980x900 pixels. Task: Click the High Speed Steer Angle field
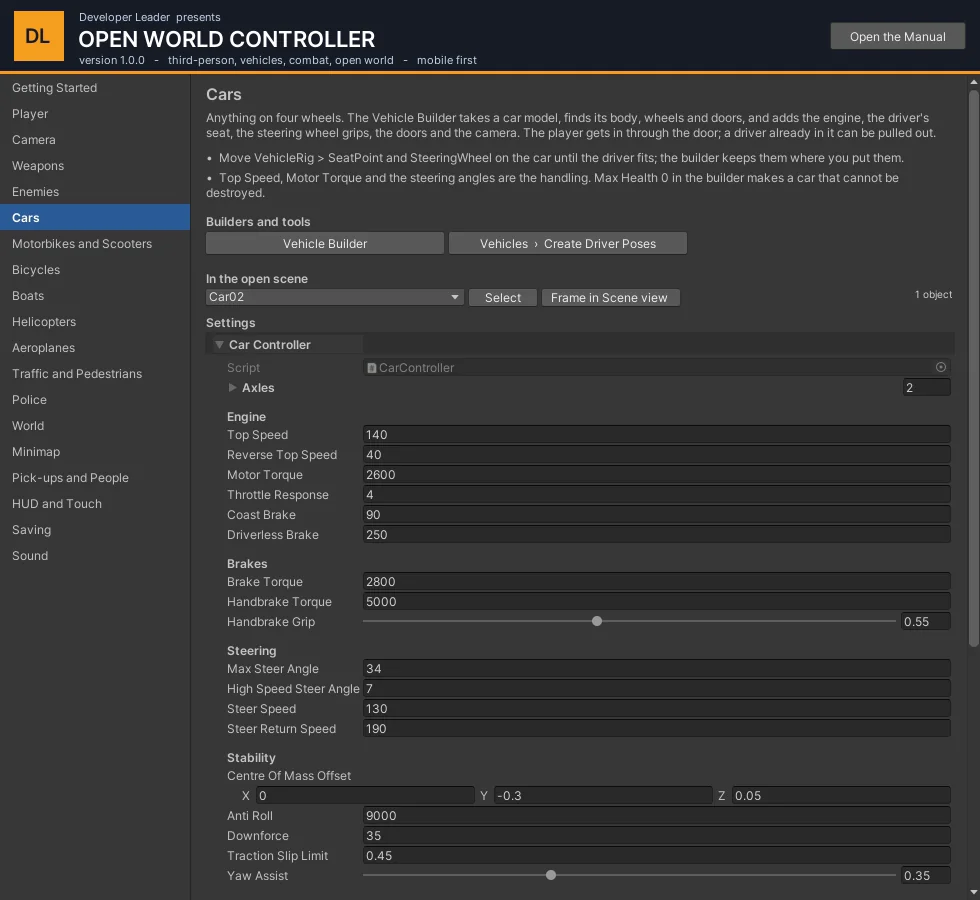[656, 688]
